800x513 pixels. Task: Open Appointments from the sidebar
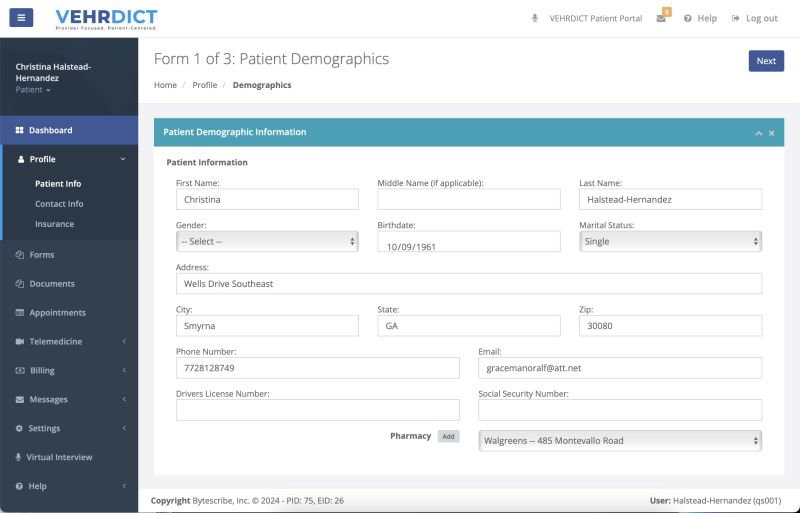pyautogui.click(x=57, y=313)
